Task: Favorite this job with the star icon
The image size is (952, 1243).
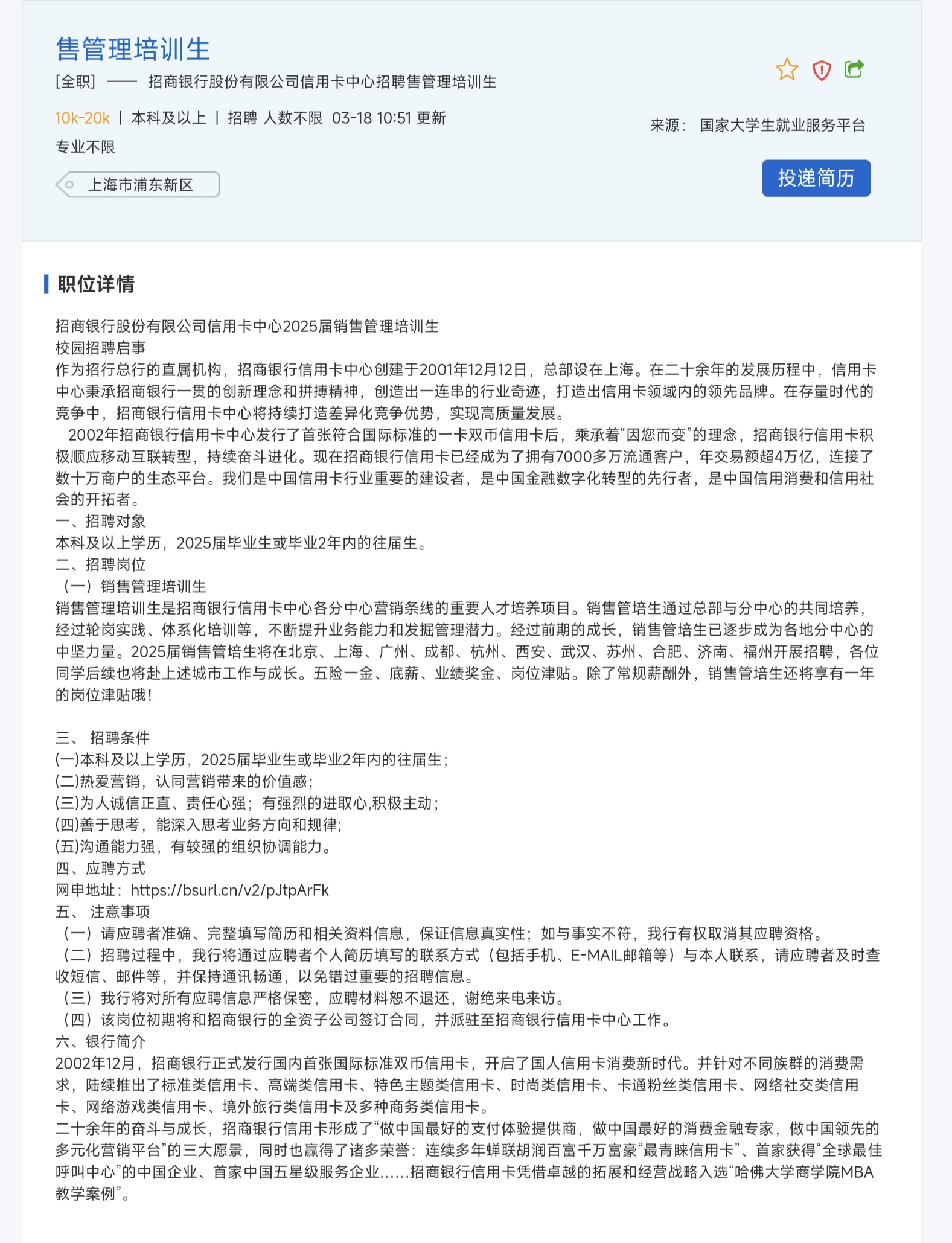Action: pyautogui.click(x=787, y=69)
